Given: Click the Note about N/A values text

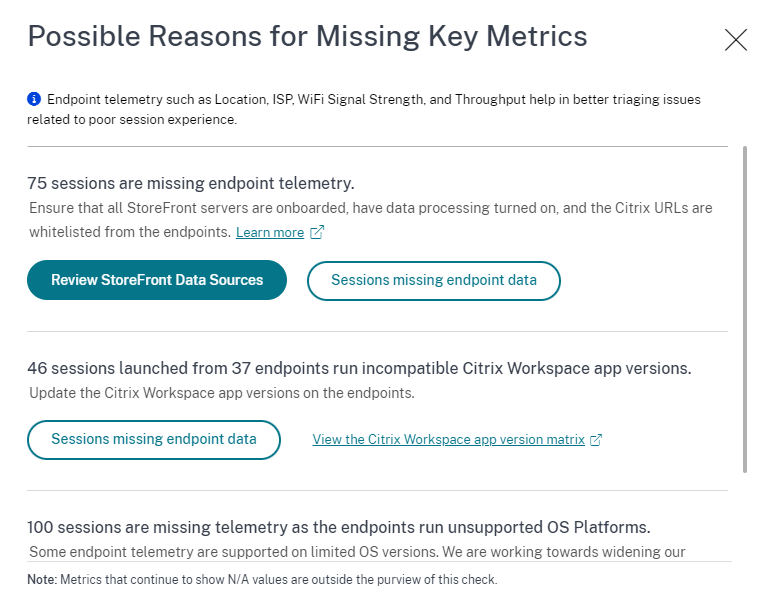Looking at the screenshot, I should point(262,580).
